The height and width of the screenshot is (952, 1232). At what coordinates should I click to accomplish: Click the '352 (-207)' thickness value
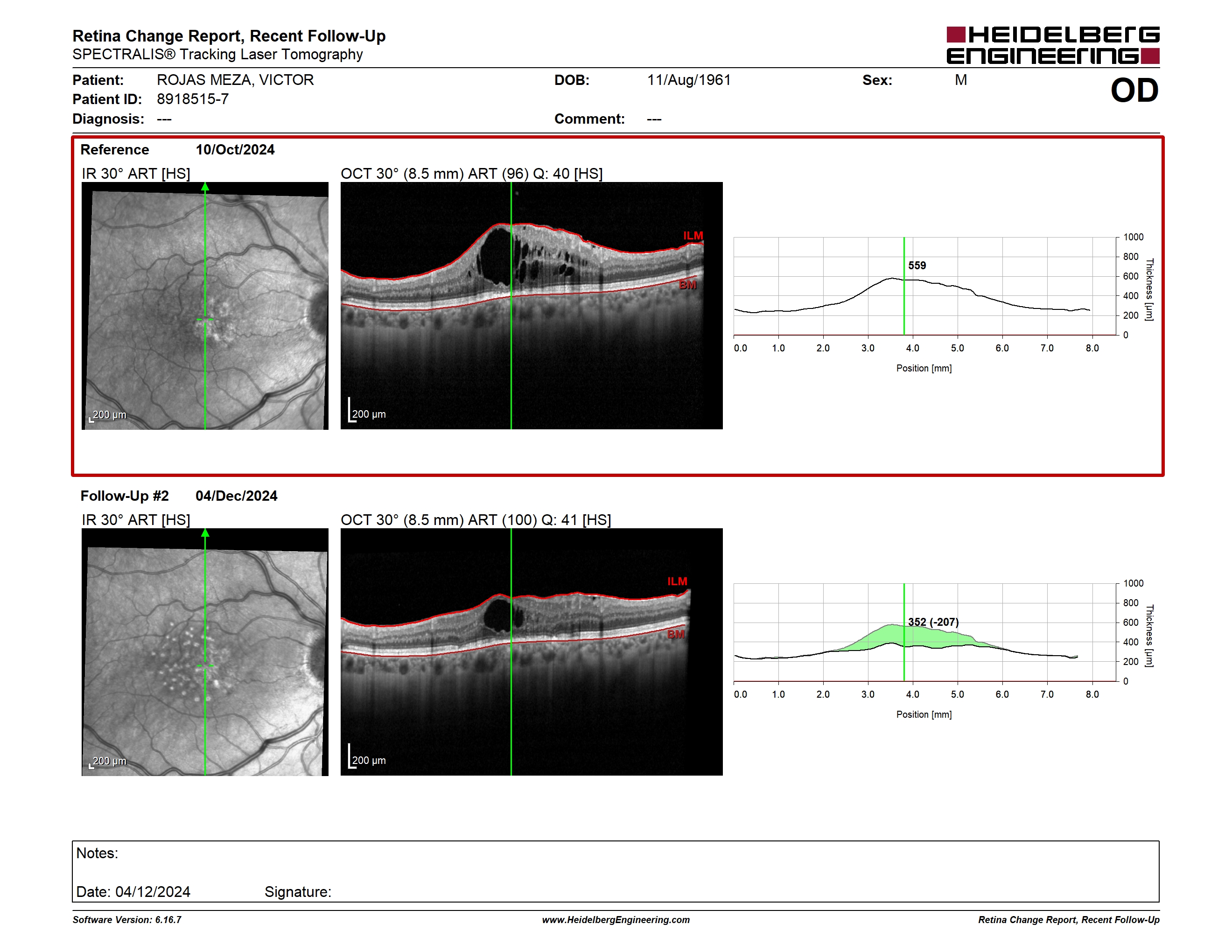(933, 622)
